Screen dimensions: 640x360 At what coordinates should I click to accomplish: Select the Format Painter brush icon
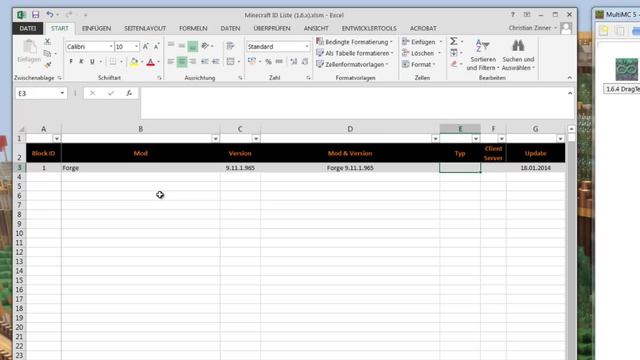(47, 65)
